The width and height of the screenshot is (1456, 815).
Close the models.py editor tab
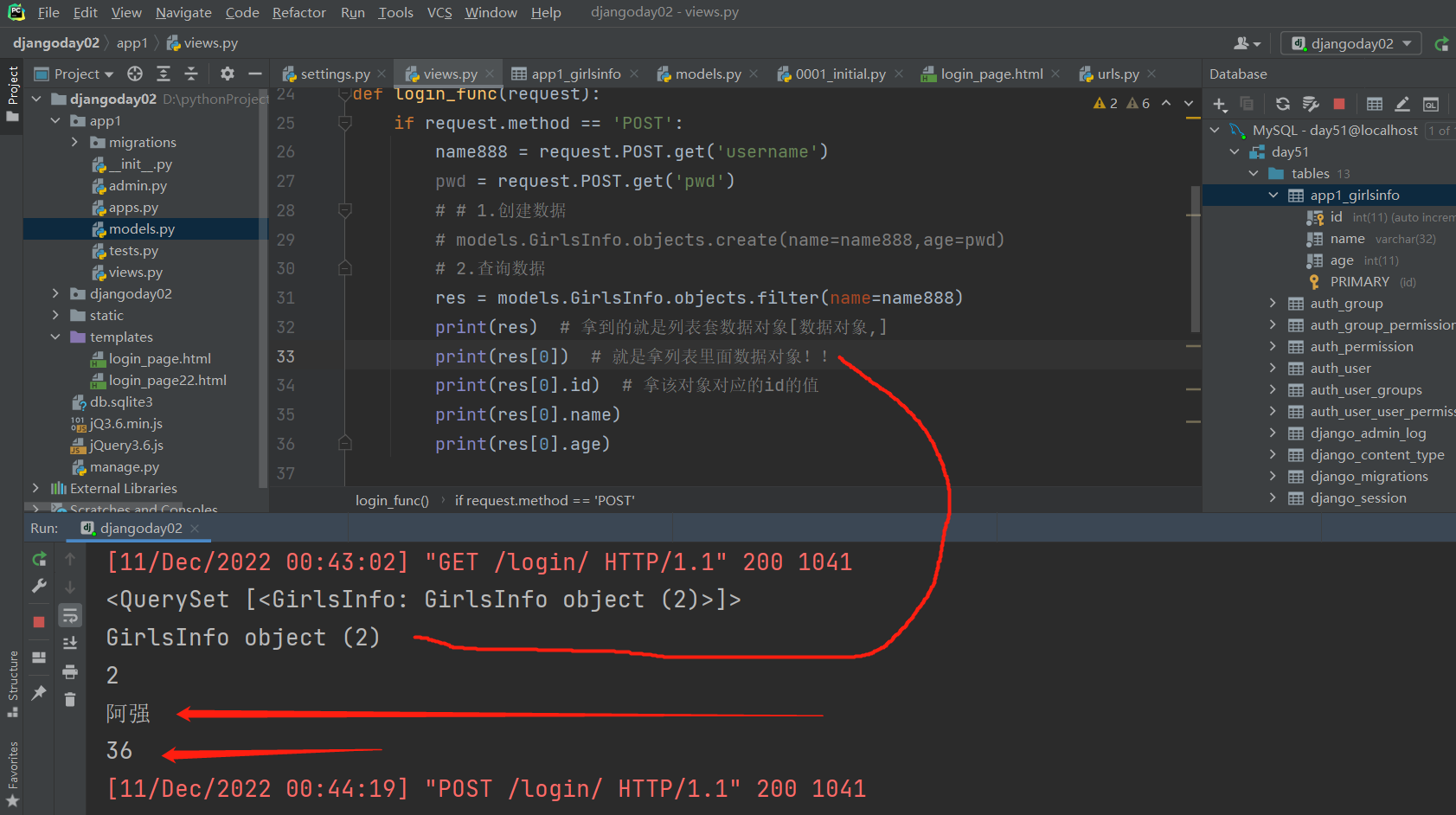pos(753,74)
